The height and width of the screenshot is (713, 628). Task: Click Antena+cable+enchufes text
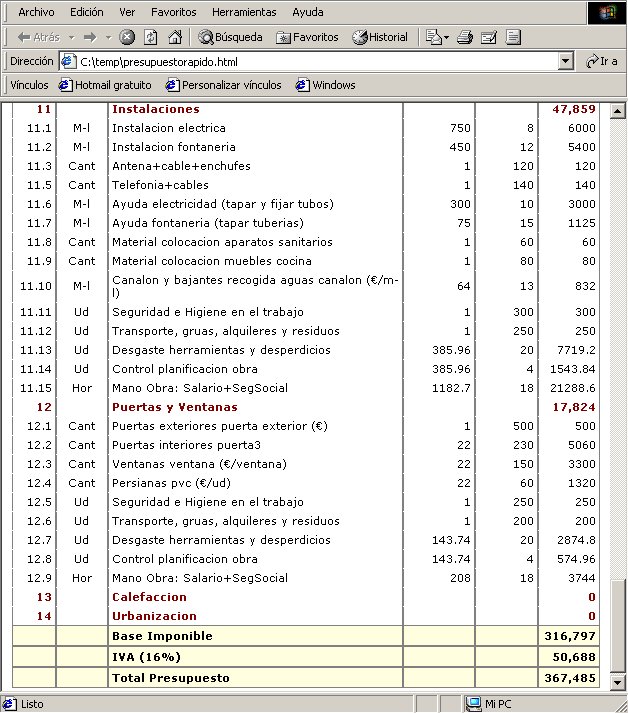[181, 166]
